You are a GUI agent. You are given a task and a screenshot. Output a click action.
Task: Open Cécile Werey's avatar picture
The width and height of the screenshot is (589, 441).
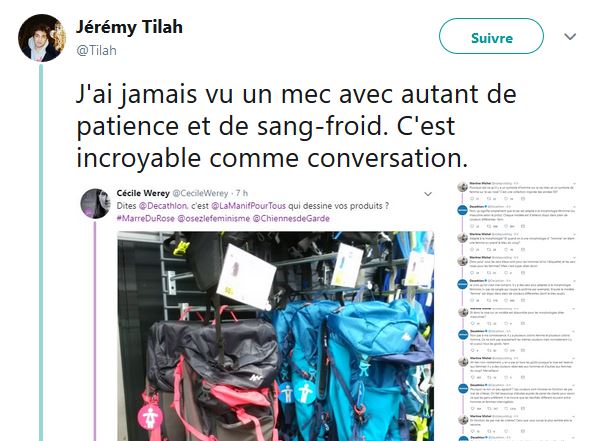95,203
